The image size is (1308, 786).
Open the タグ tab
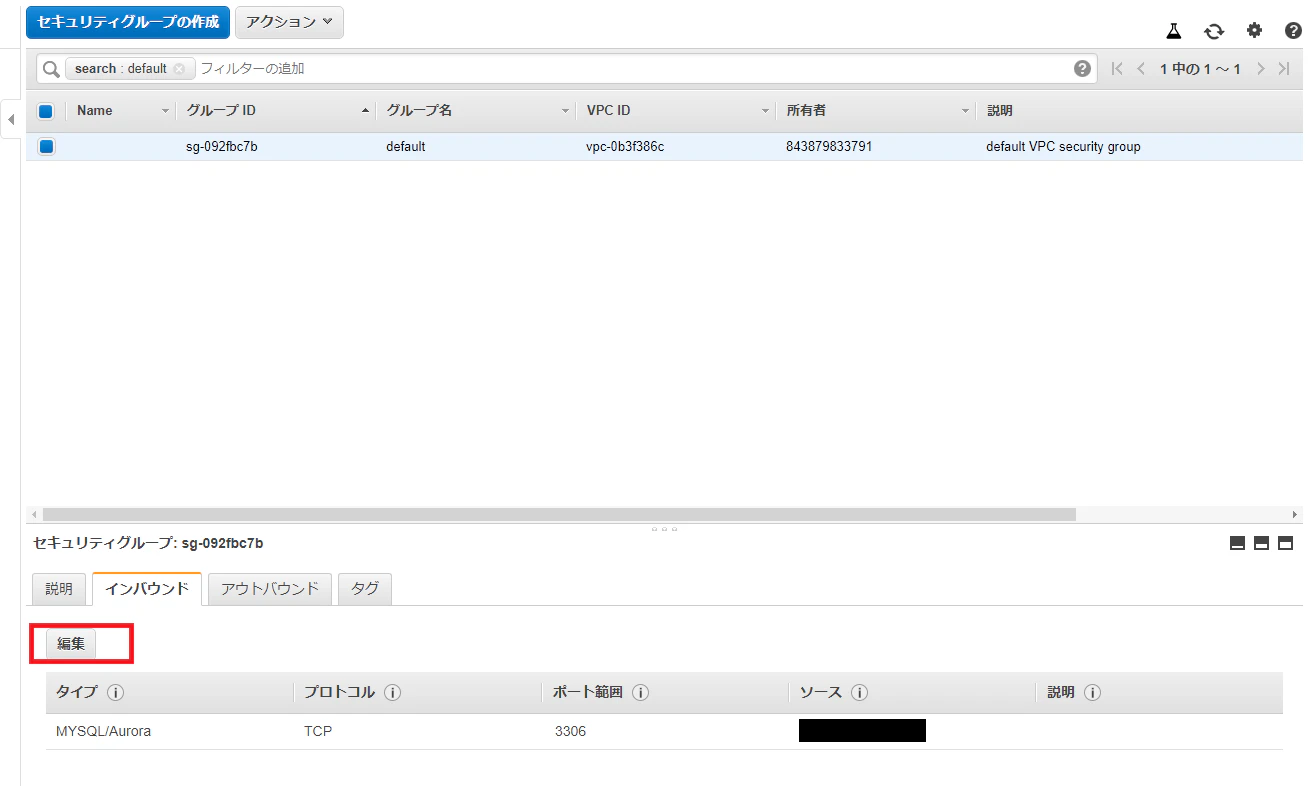coord(365,589)
